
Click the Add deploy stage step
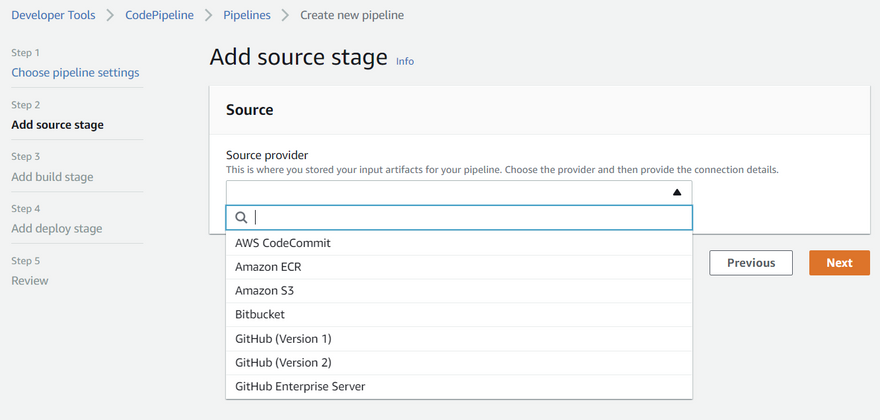[x=56, y=229]
